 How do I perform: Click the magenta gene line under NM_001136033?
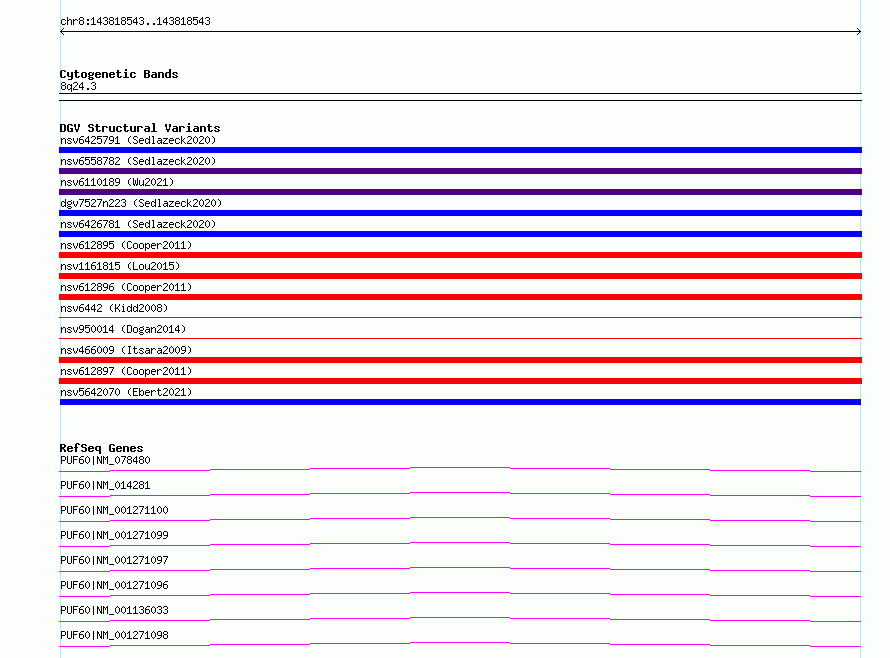coord(460,619)
